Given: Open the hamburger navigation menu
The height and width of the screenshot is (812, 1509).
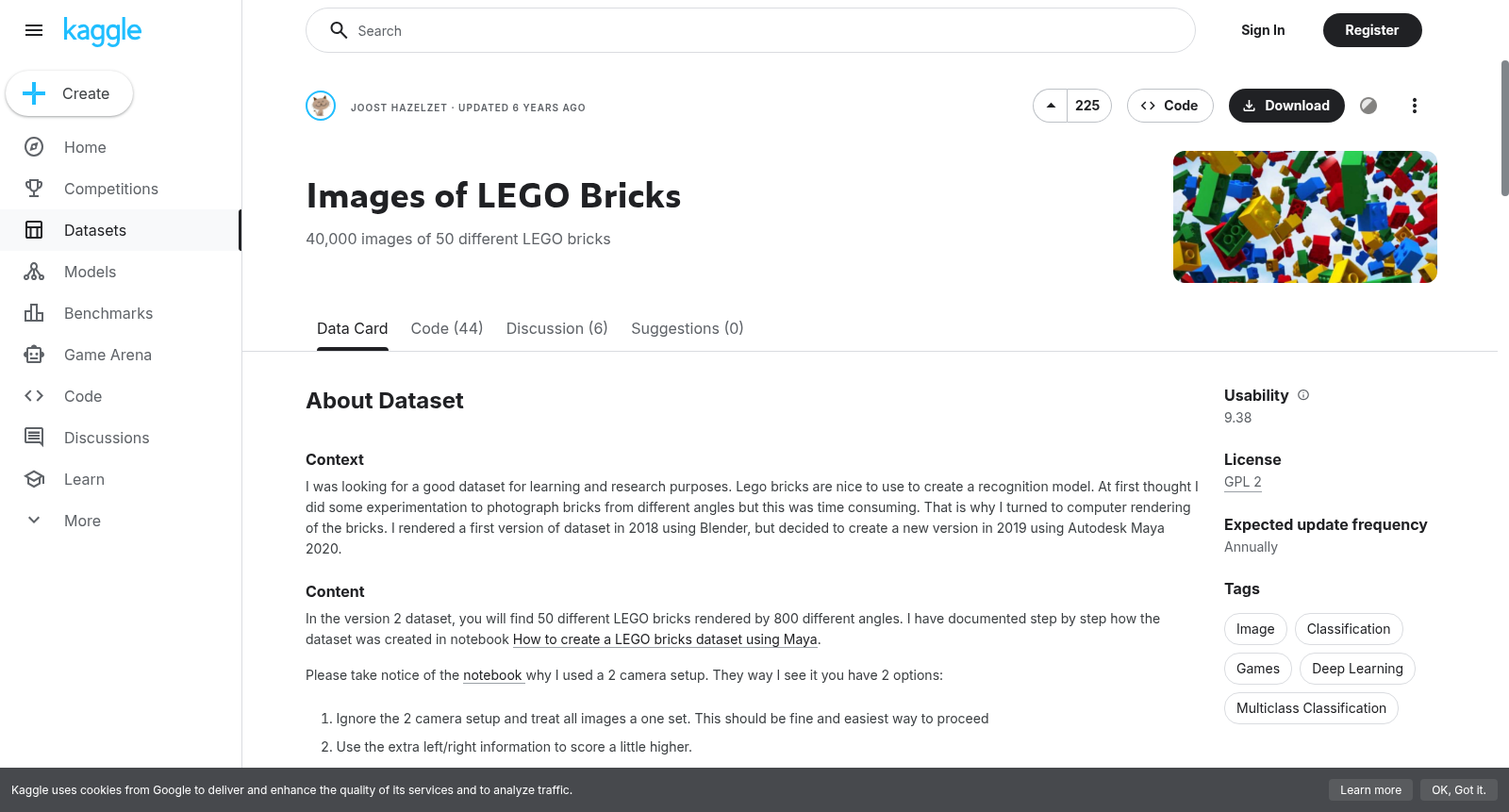Looking at the screenshot, I should click(34, 30).
